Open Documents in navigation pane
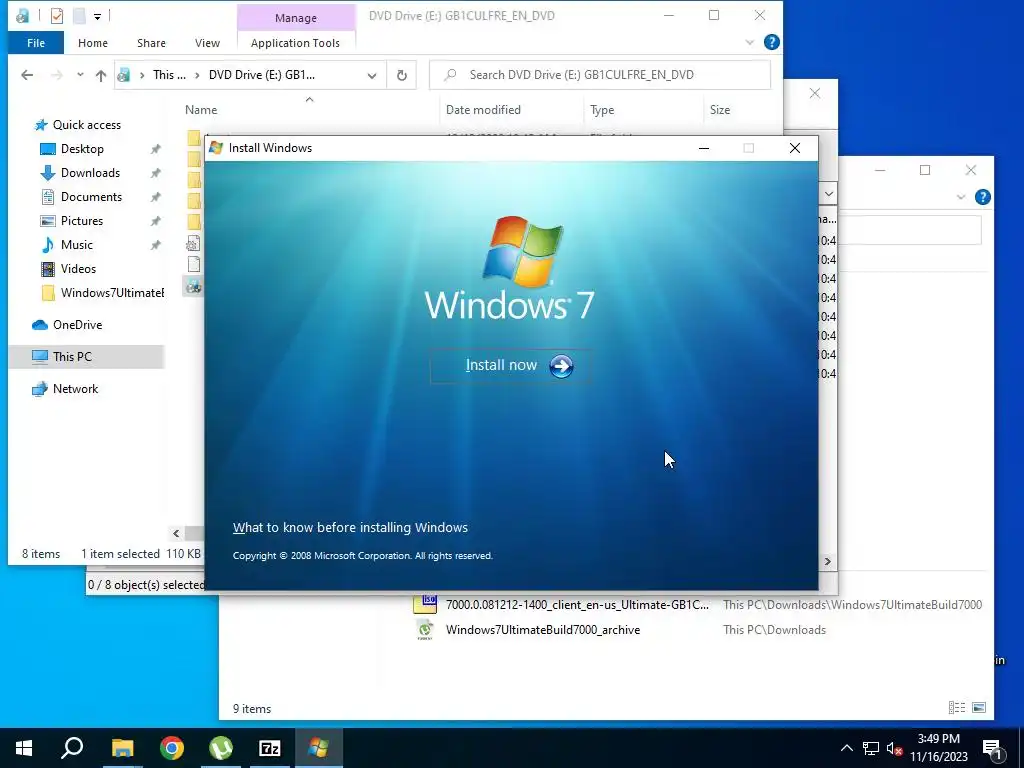Image resolution: width=1024 pixels, height=768 pixels. [x=91, y=197]
